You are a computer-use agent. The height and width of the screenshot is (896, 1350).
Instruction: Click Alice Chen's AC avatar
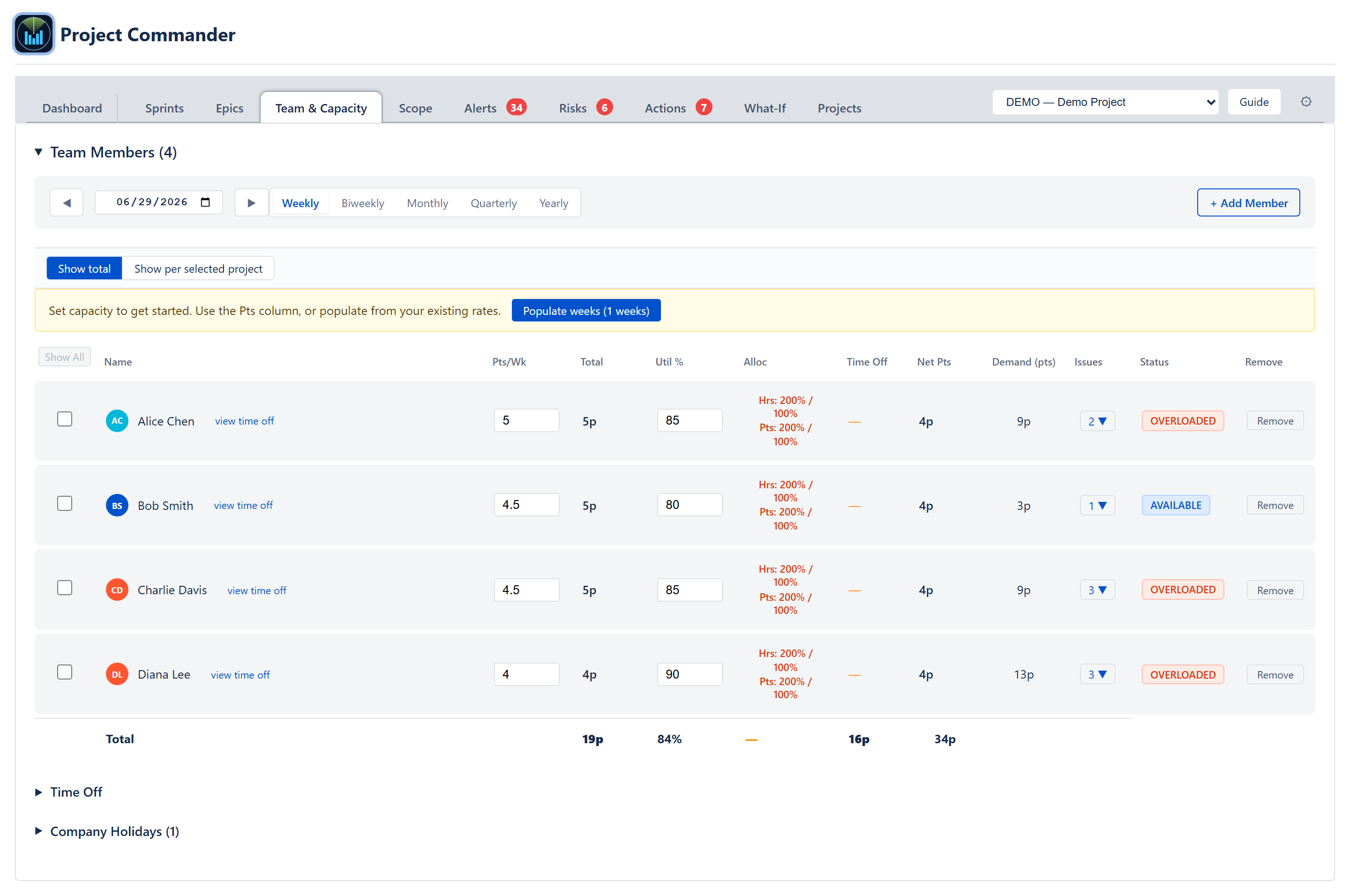click(117, 420)
